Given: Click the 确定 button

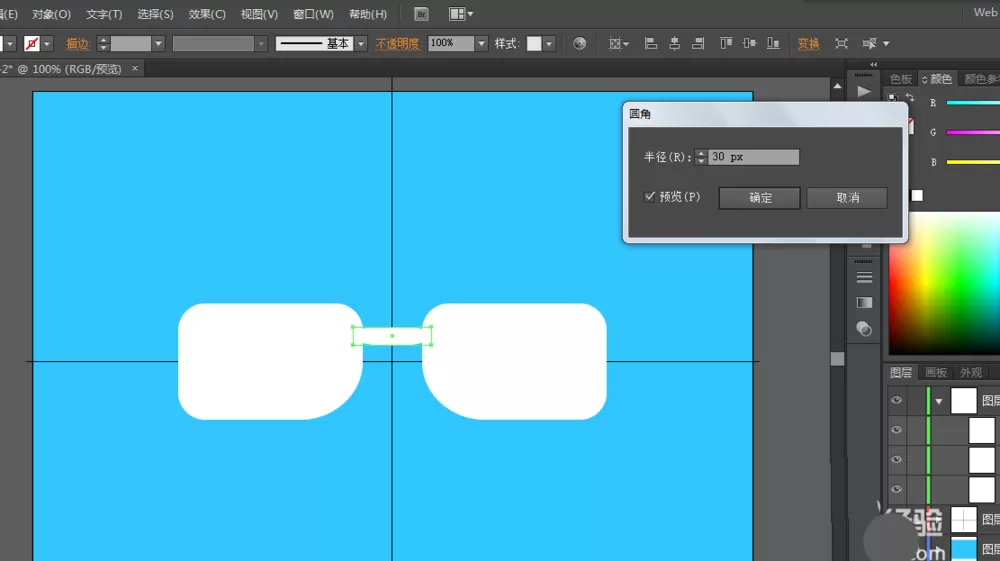Looking at the screenshot, I should coord(760,198).
